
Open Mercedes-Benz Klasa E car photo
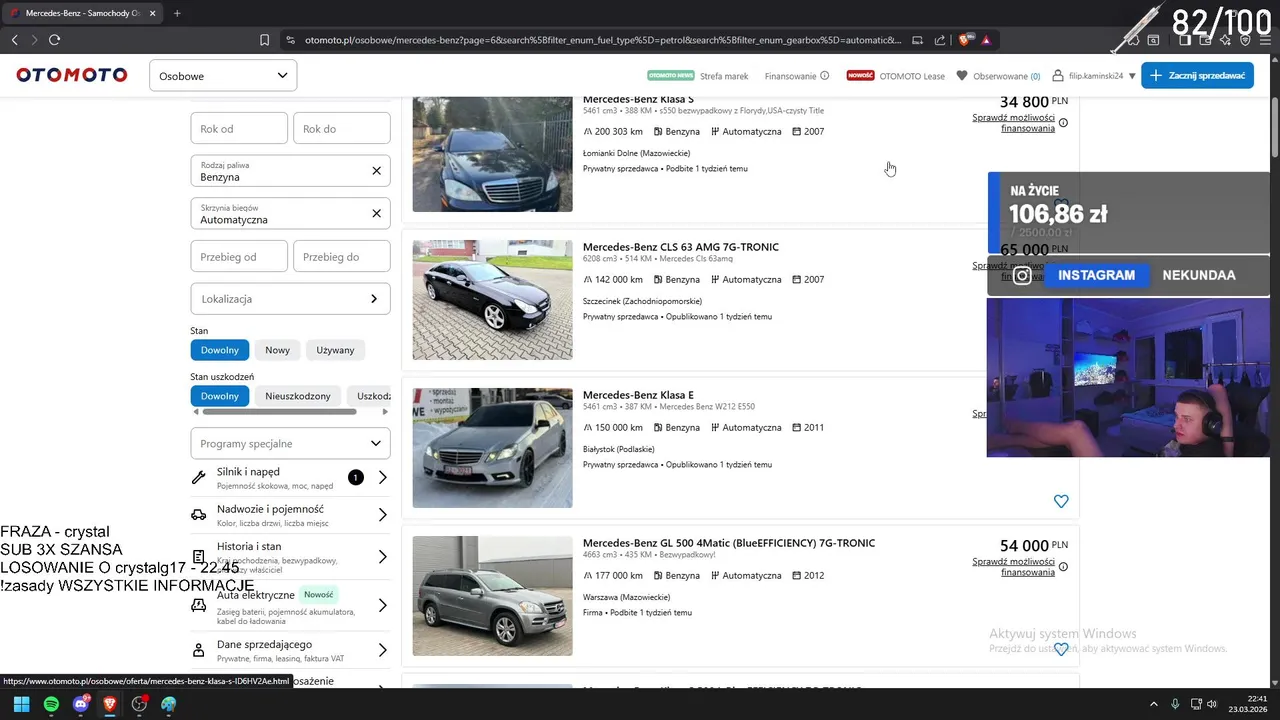point(492,448)
